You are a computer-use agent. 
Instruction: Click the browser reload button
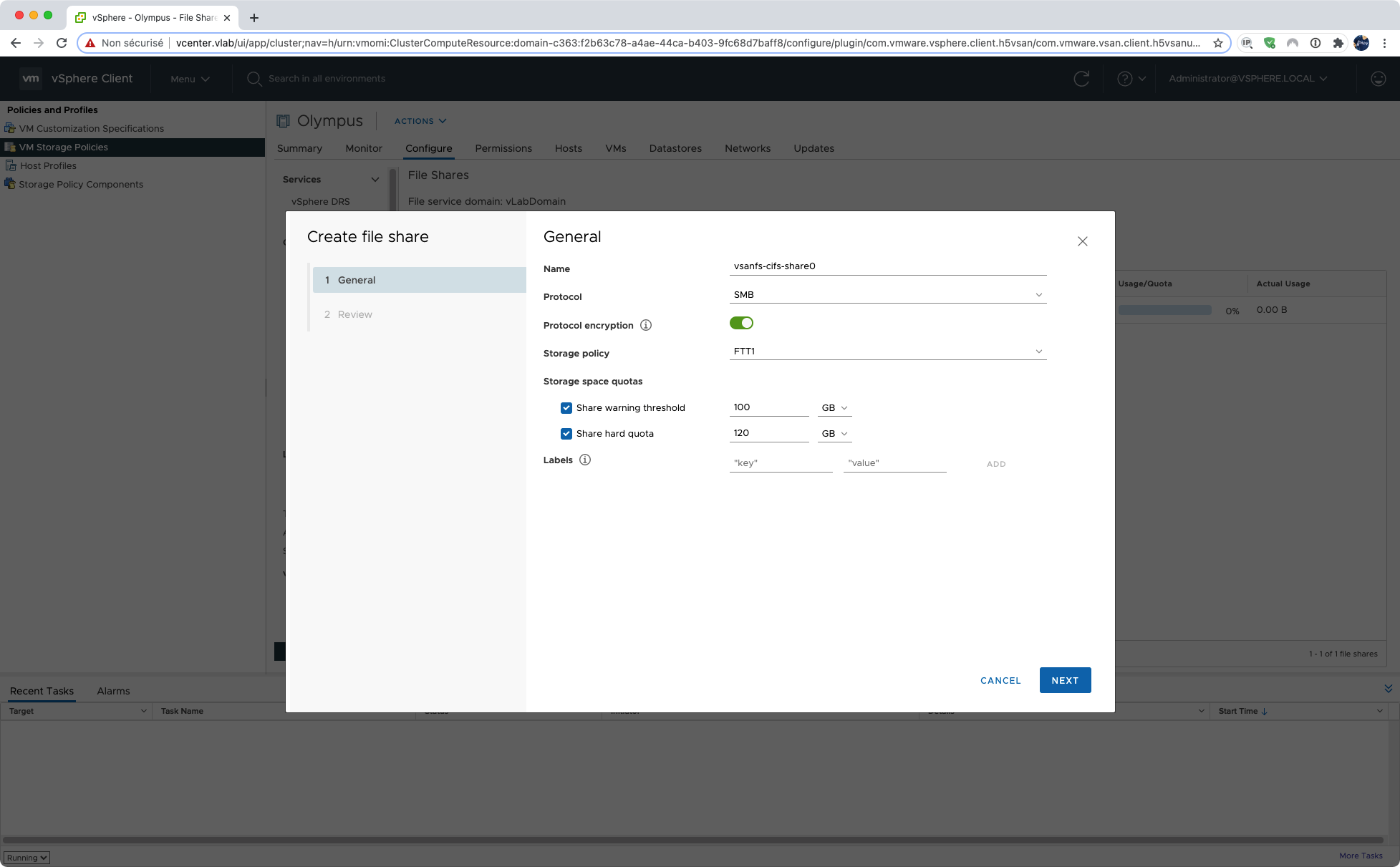coord(62,43)
